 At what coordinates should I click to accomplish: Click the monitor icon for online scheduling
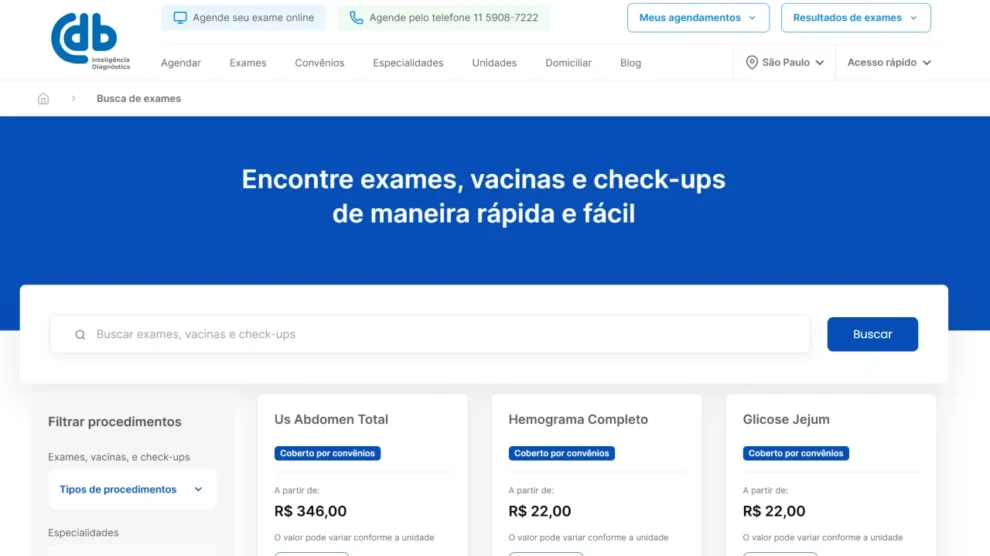180,18
